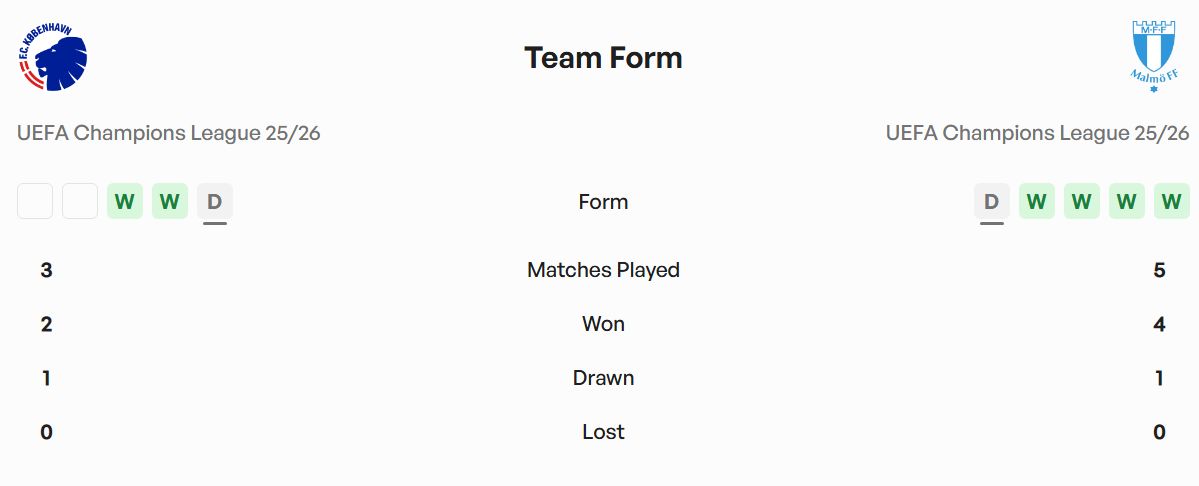
Task: Click Malmö's first W badge after the D
Action: 1036,202
